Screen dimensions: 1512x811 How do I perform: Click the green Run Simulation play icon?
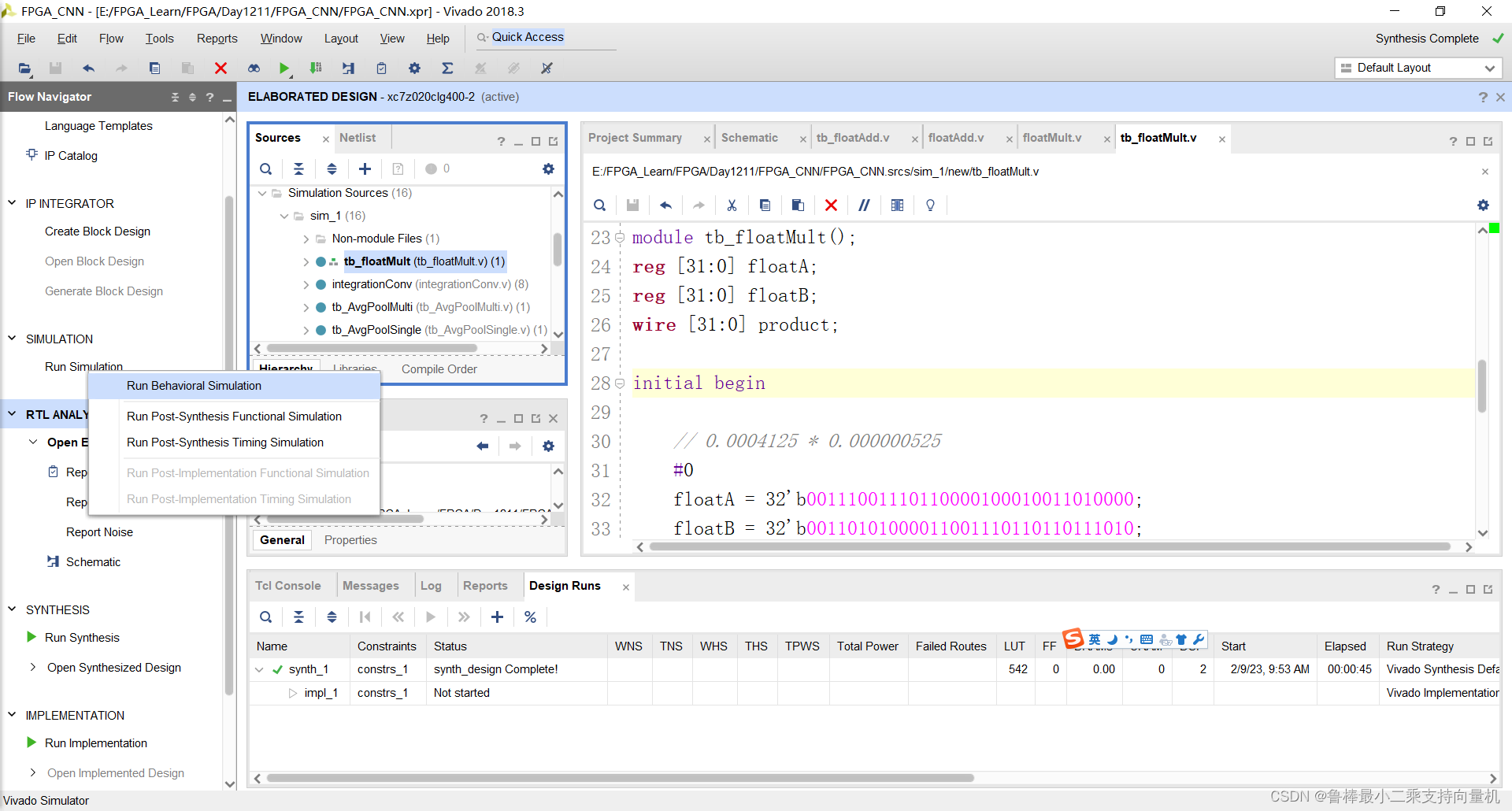pos(284,69)
